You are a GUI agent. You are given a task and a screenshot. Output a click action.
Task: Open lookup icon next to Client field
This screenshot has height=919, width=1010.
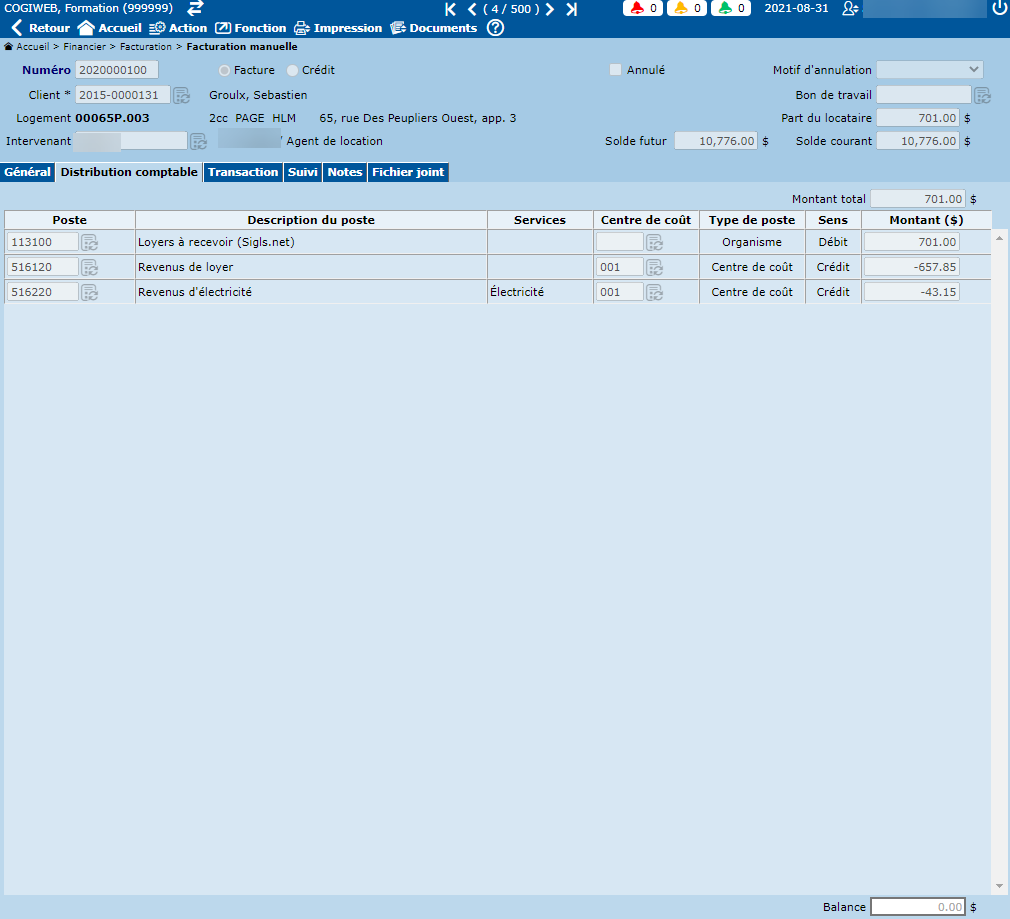tap(181, 96)
